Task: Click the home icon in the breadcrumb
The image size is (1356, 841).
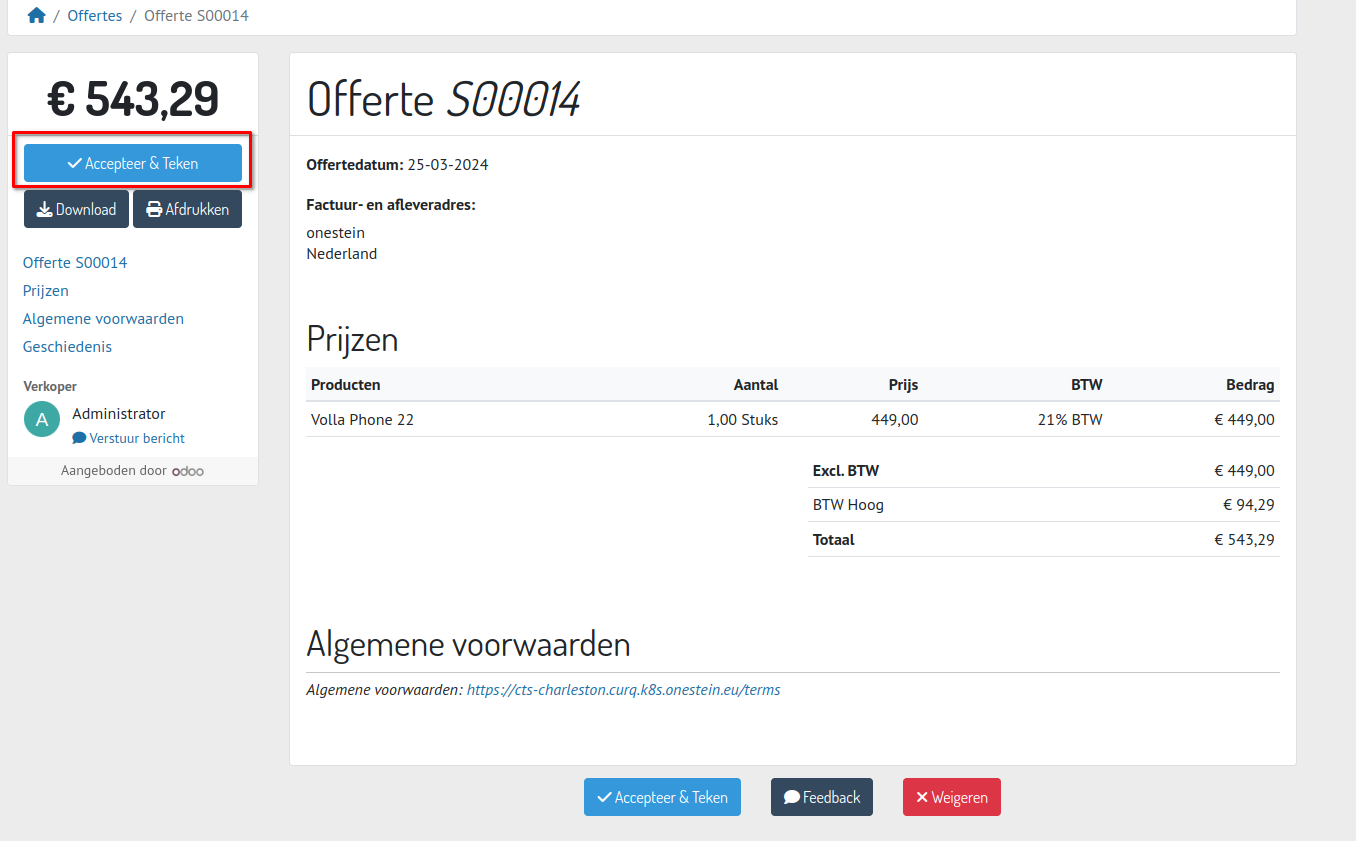Action: coord(37,16)
